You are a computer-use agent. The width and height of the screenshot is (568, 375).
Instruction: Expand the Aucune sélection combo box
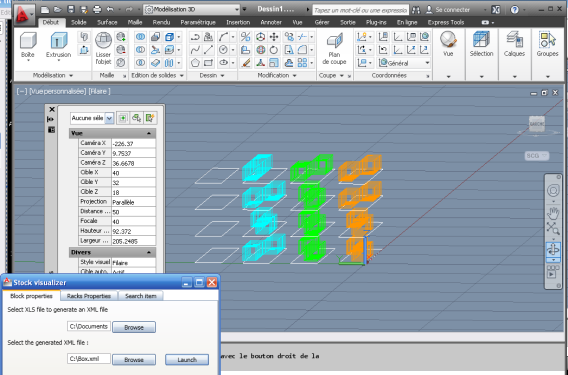(x=92, y=118)
